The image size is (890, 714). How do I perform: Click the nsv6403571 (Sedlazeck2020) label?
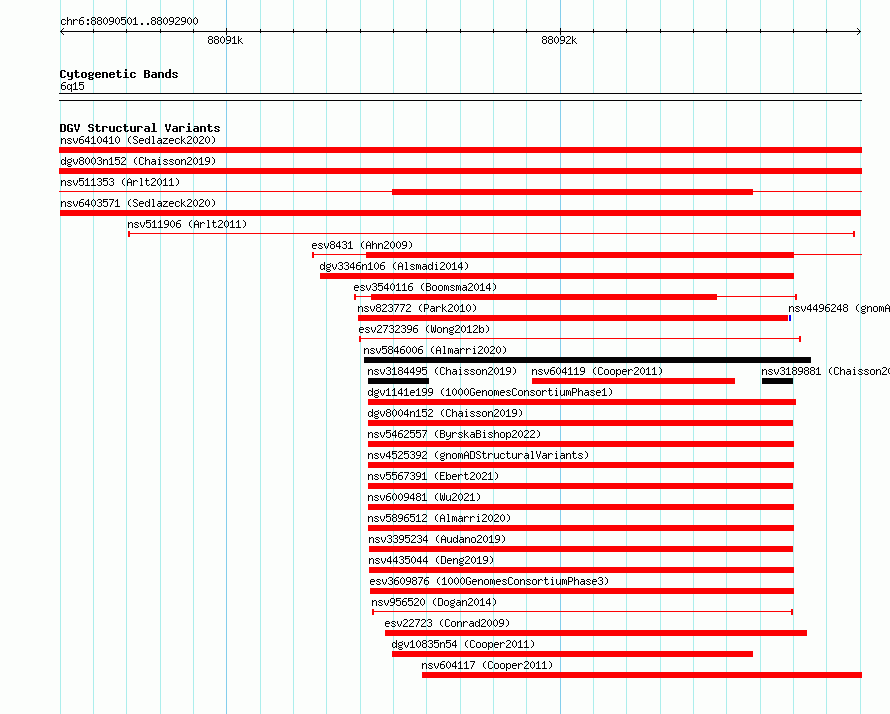coord(138,203)
